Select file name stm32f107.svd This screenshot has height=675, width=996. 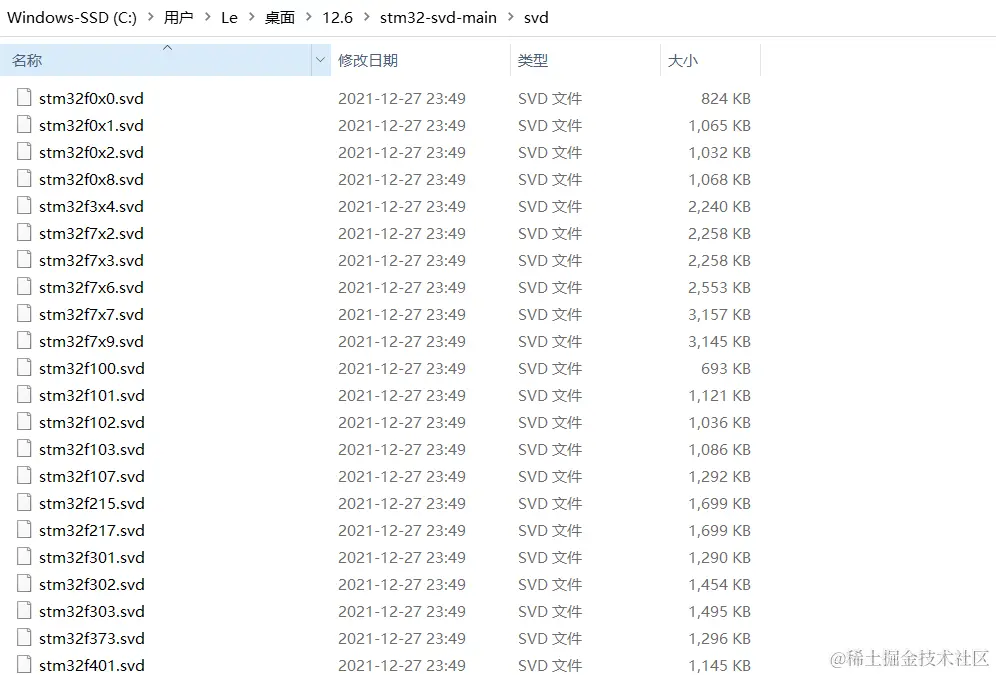click(91, 476)
